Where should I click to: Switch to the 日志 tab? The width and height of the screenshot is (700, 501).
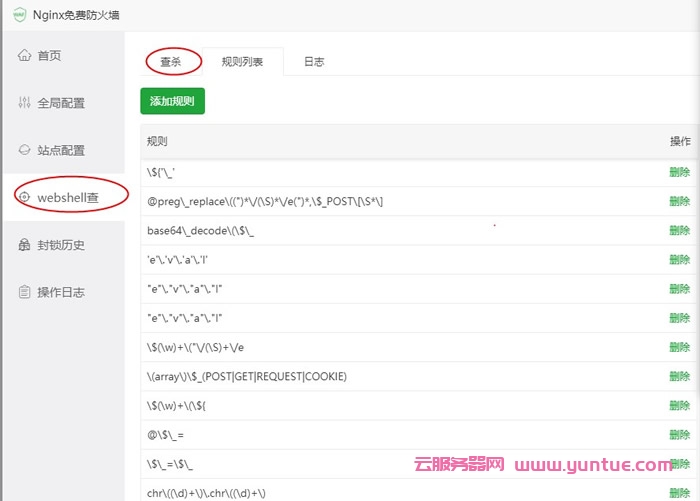tap(314, 62)
